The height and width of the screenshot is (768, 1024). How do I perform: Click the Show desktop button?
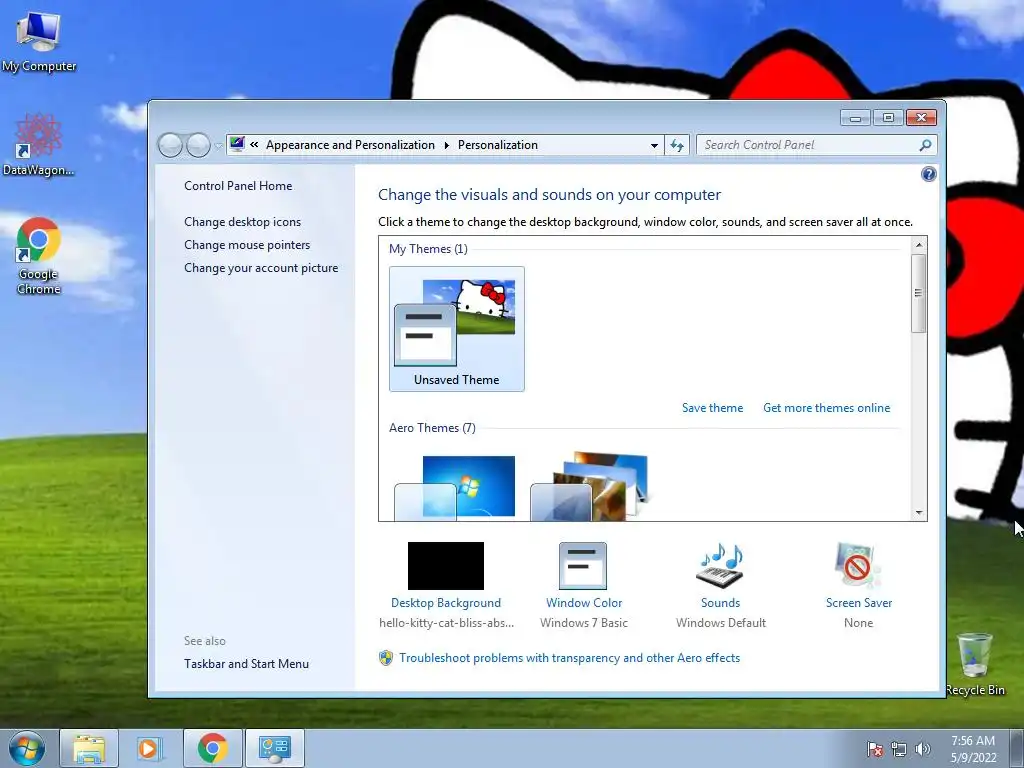pos(1017,748)
